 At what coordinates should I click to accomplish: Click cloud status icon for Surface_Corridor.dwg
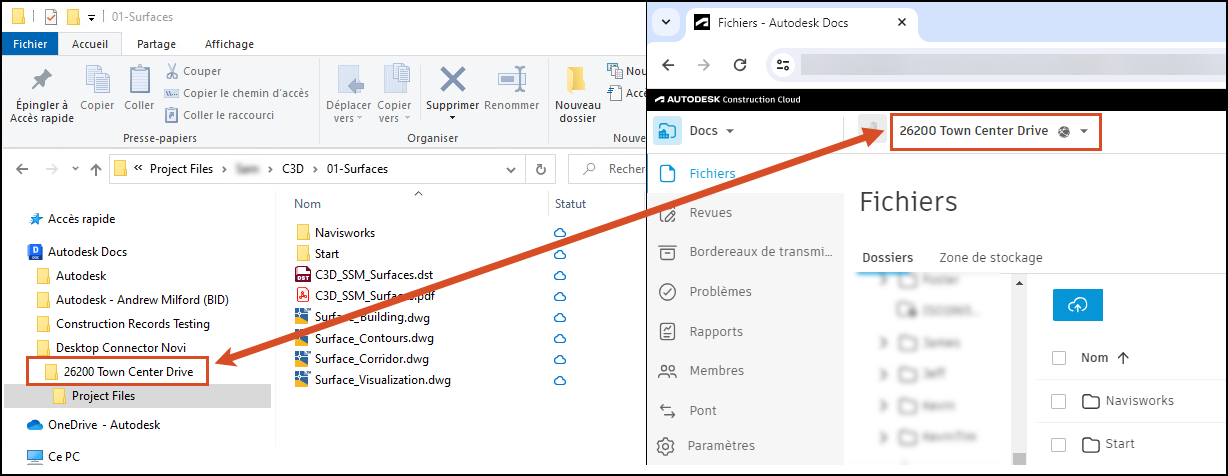(x=561, y=359)
